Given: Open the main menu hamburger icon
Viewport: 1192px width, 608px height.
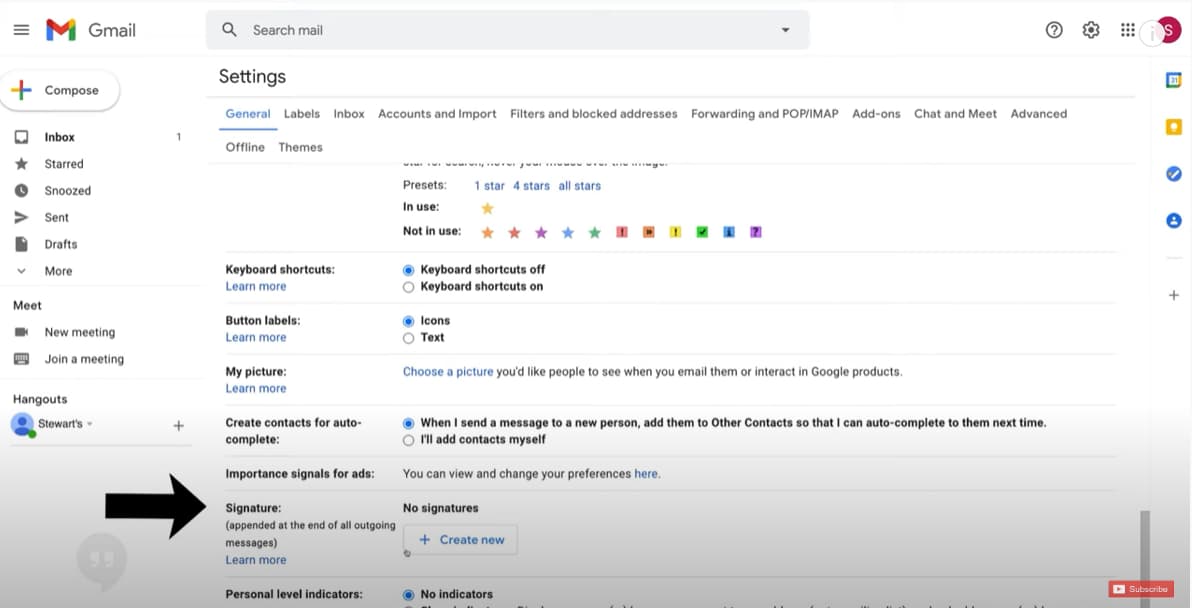Looking at the screenshot, I should 21,30.
